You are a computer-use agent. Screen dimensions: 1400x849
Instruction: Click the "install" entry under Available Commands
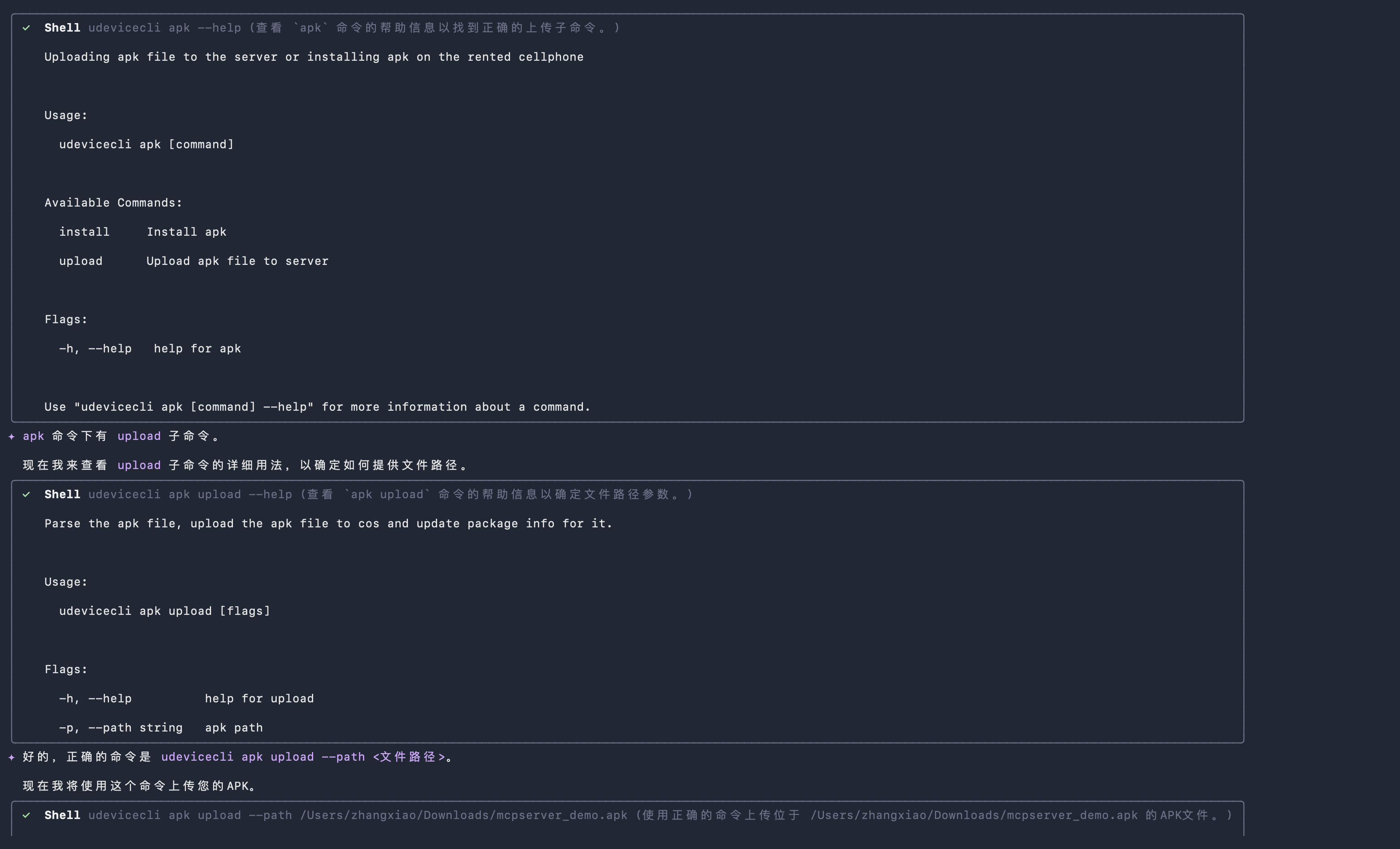coord(84,232)
